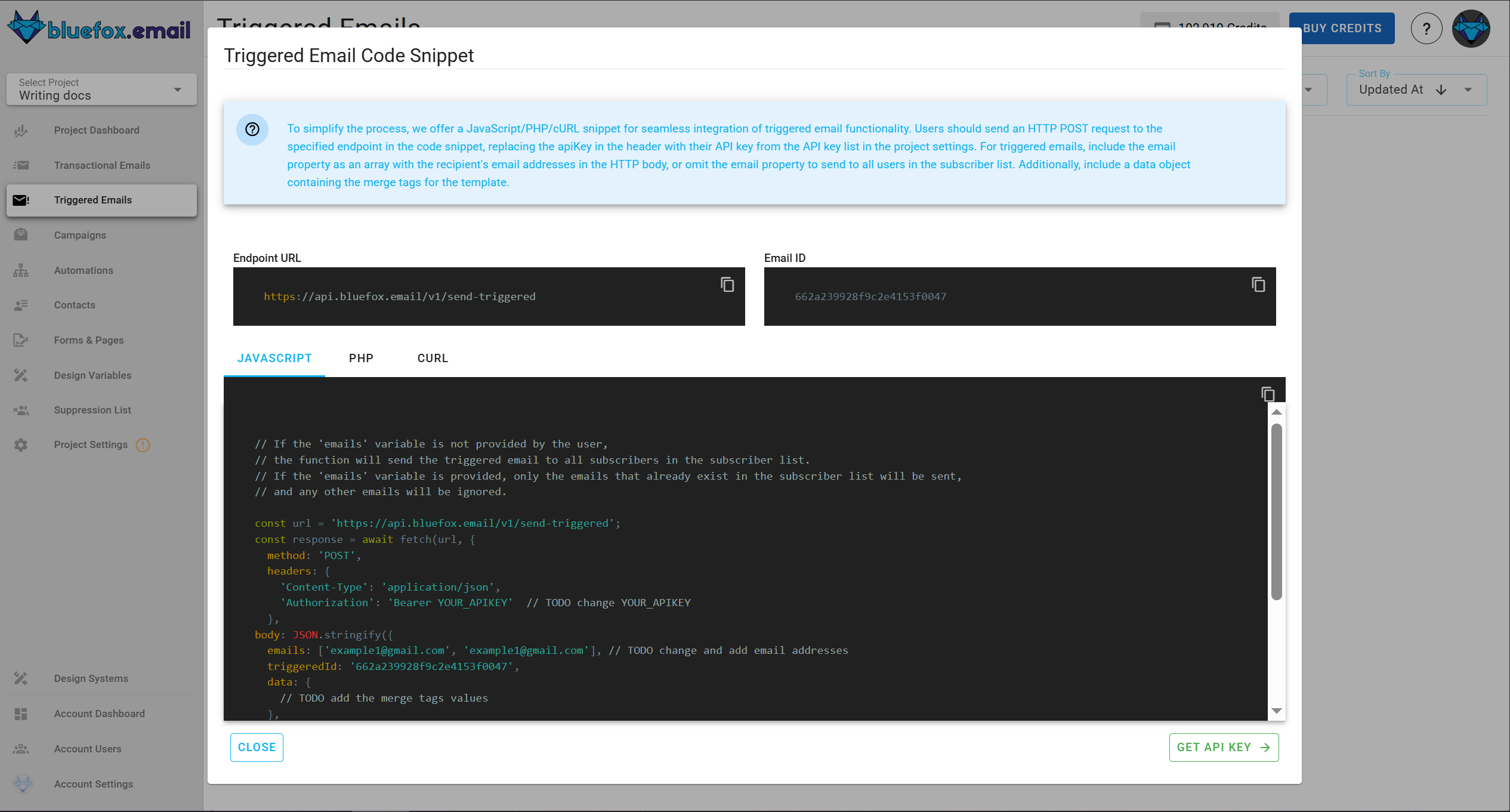Copy the Email ID value

point(1258,285)
